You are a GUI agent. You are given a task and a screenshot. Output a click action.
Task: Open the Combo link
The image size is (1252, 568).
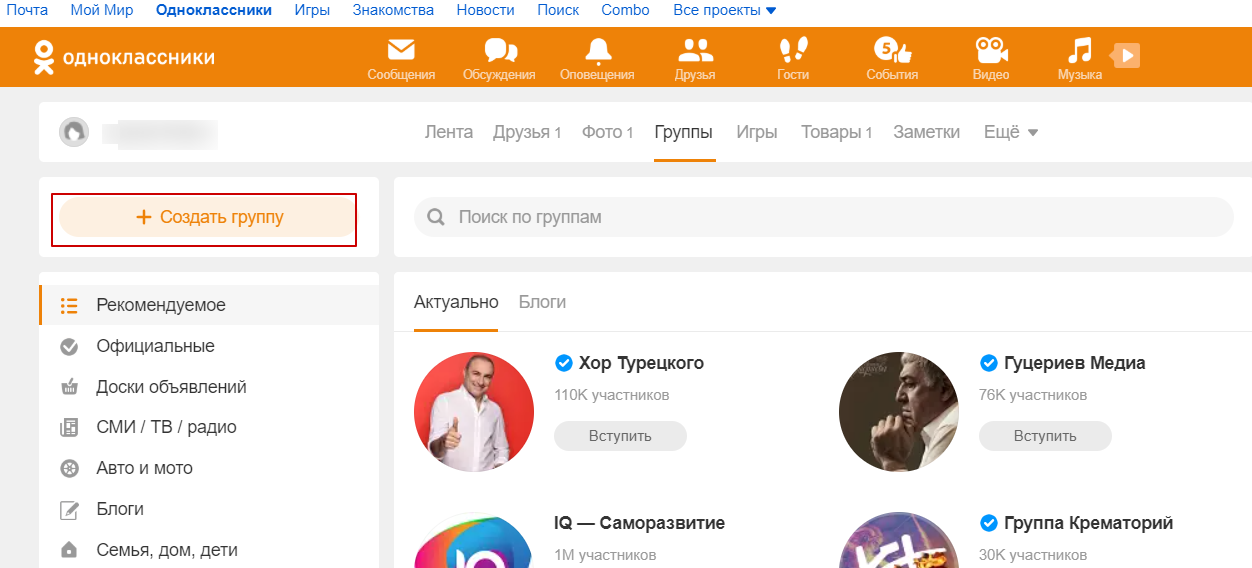click(x=625, y=10)
